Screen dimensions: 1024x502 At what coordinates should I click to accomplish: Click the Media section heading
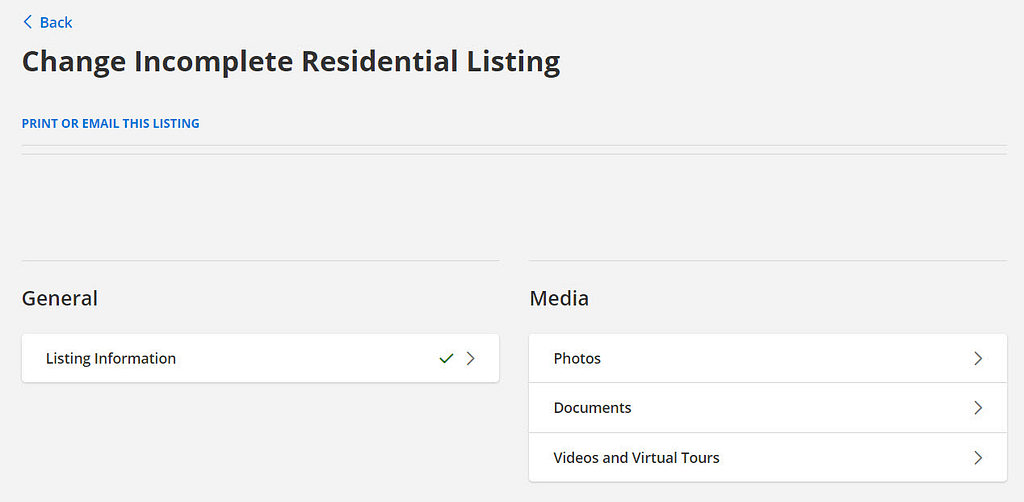point(559,298)
